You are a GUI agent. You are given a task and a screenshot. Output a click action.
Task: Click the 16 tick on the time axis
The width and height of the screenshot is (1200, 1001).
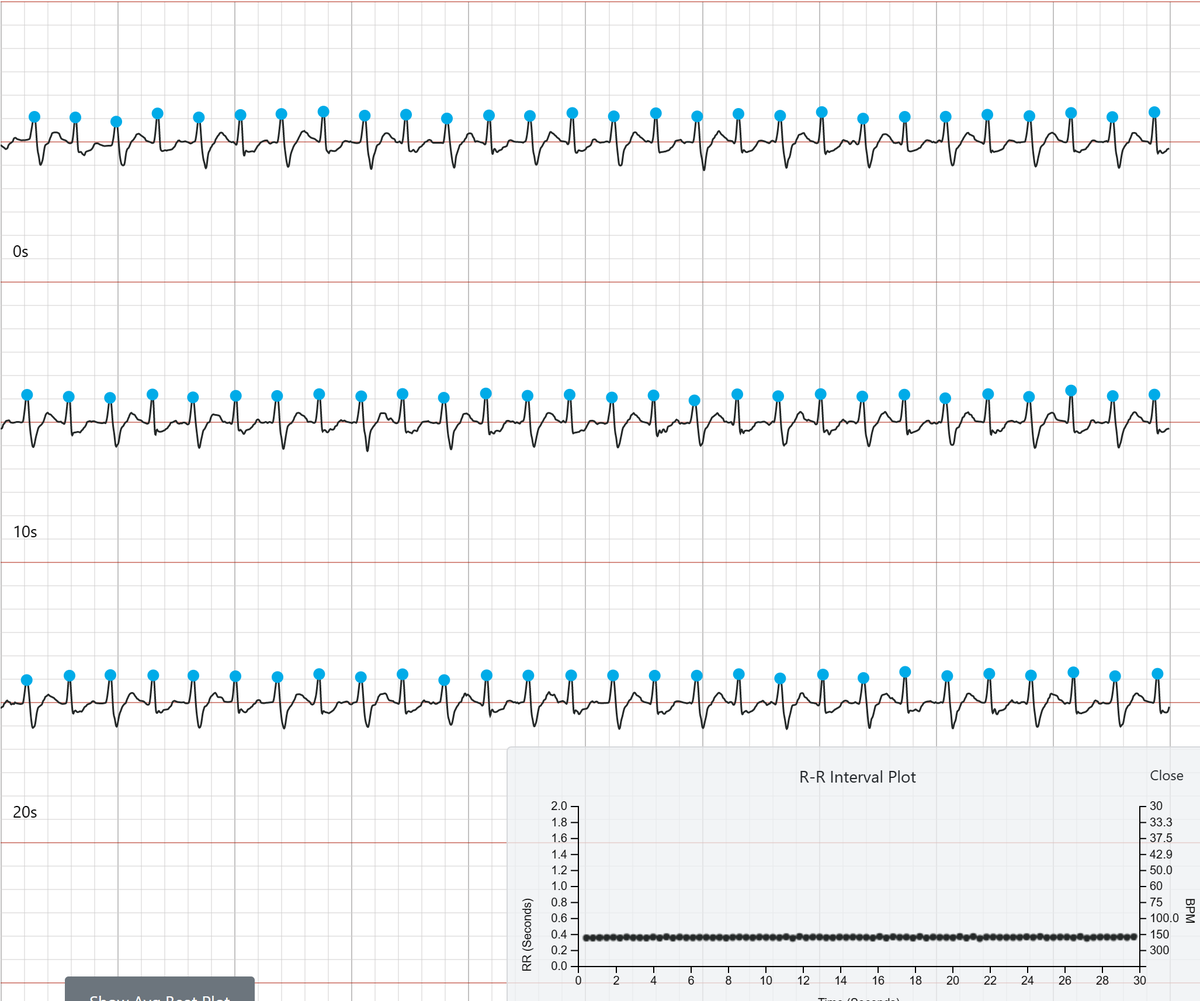[878, 982]
